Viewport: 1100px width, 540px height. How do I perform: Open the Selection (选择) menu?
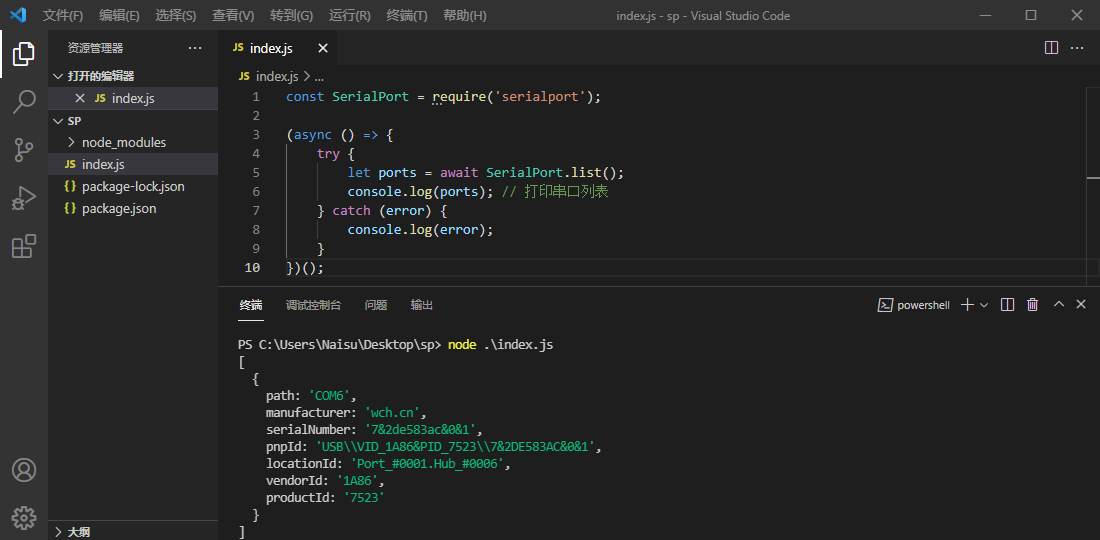tap(176, 15)
